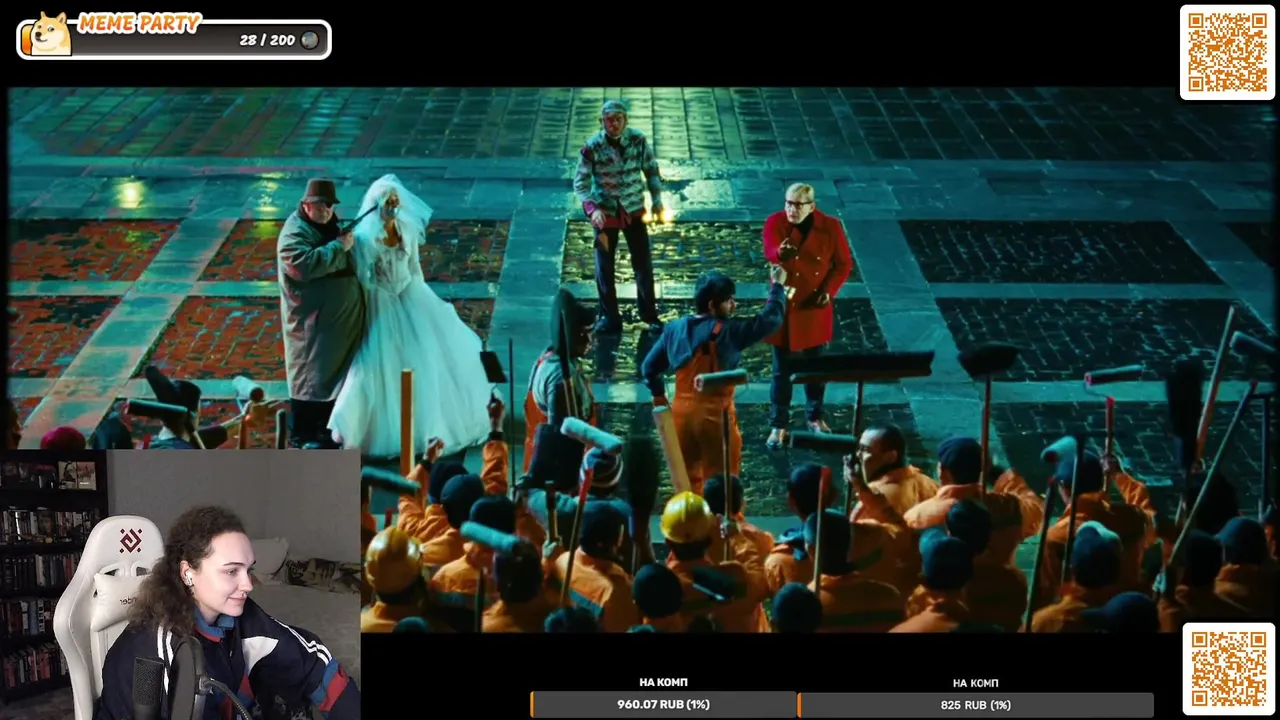
Task: Click the НА КОМП label above 825 RUB
Action: (975, 683)
